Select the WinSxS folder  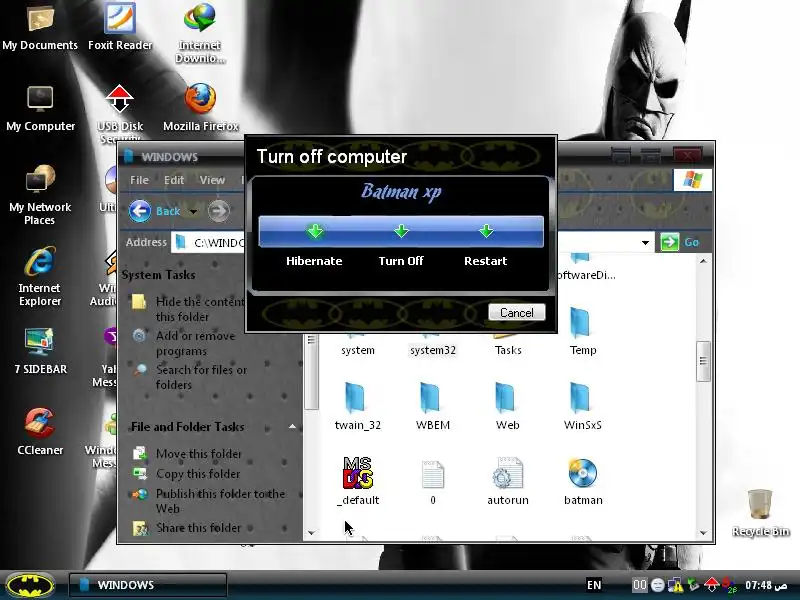point(583,406)
